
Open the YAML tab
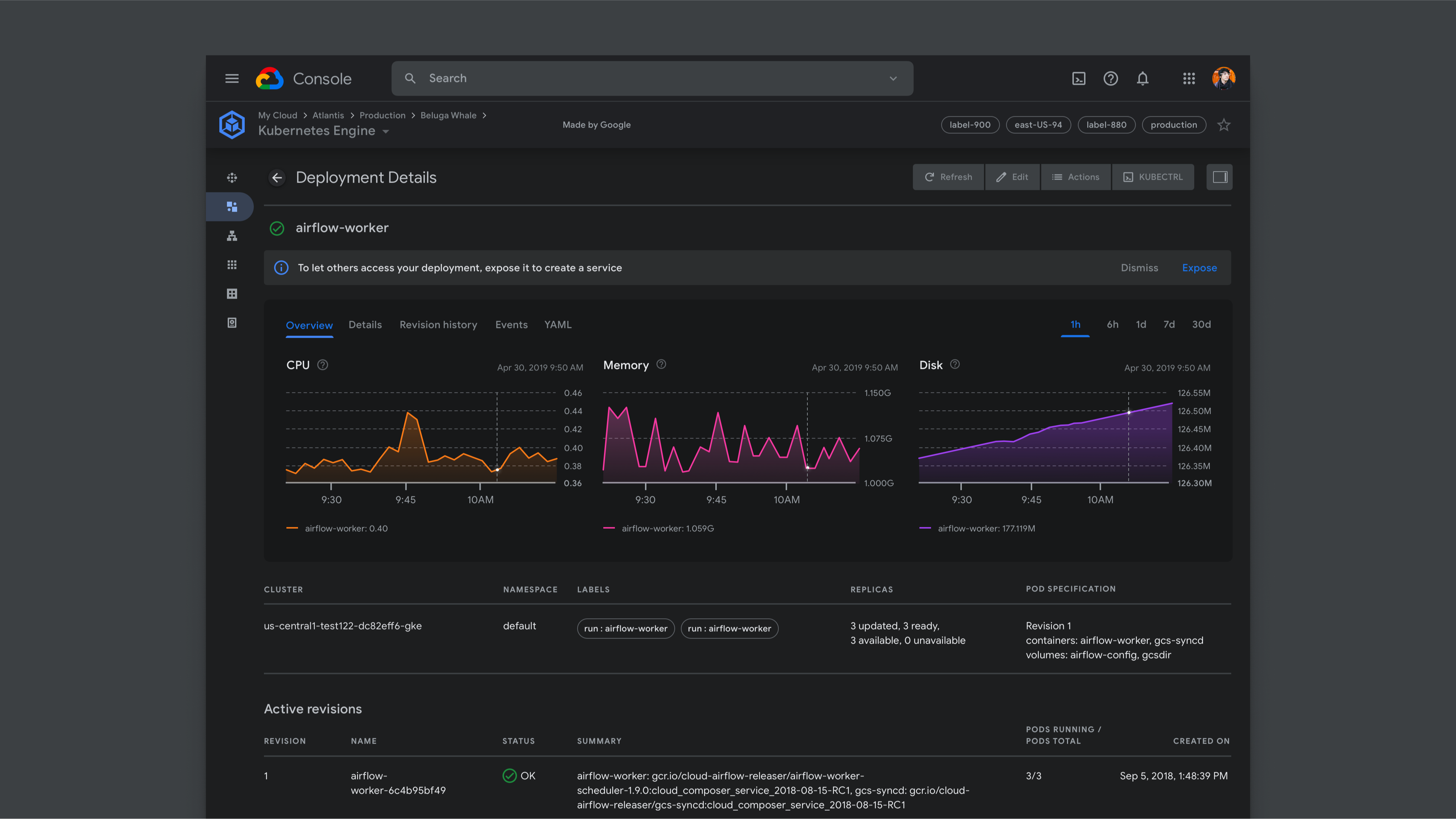coord(558,325)
